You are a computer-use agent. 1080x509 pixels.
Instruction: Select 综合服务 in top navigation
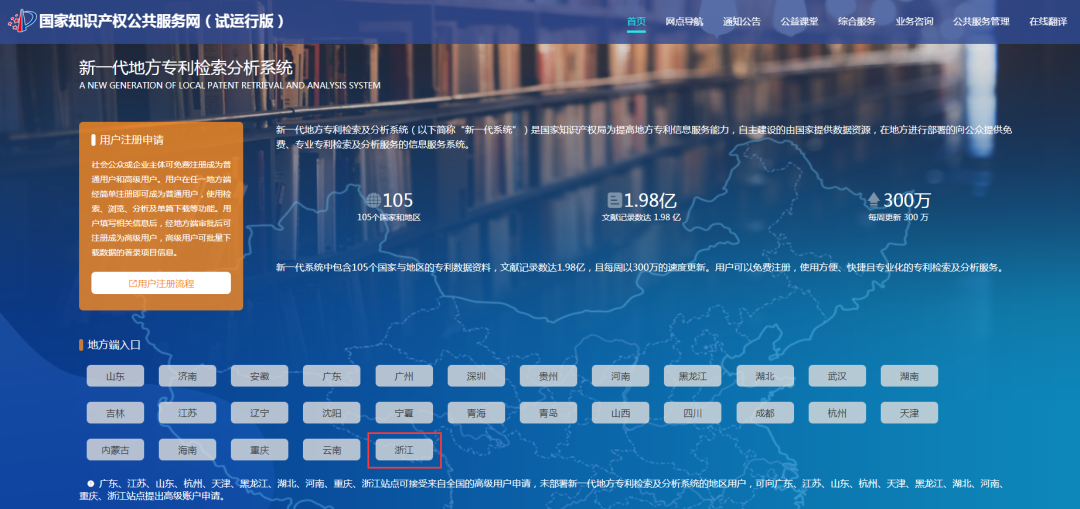(857, 21)
